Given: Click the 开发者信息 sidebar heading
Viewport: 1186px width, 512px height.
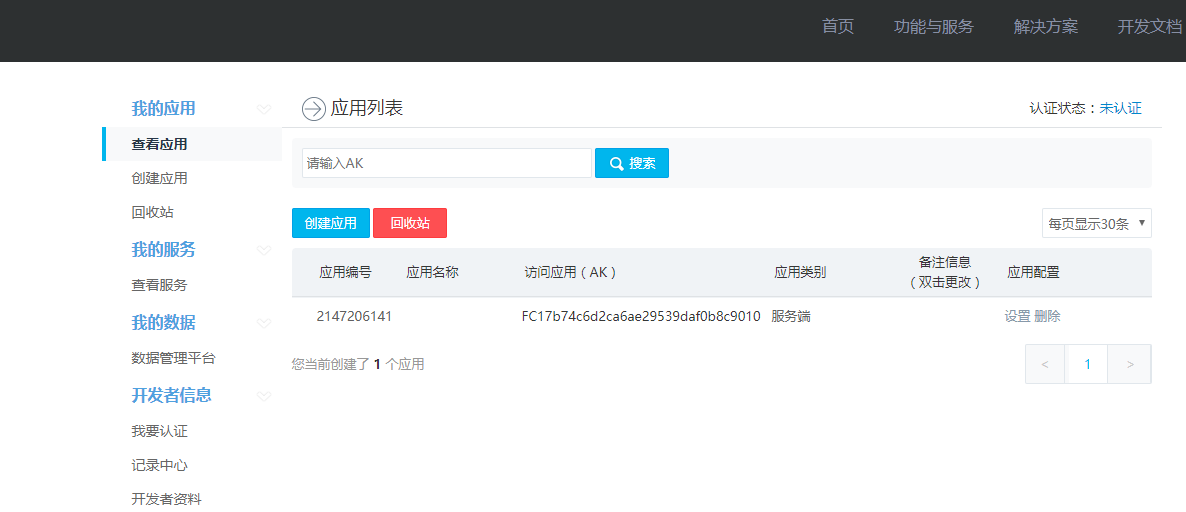Looking at the screenshot, I should pos(172,395).
